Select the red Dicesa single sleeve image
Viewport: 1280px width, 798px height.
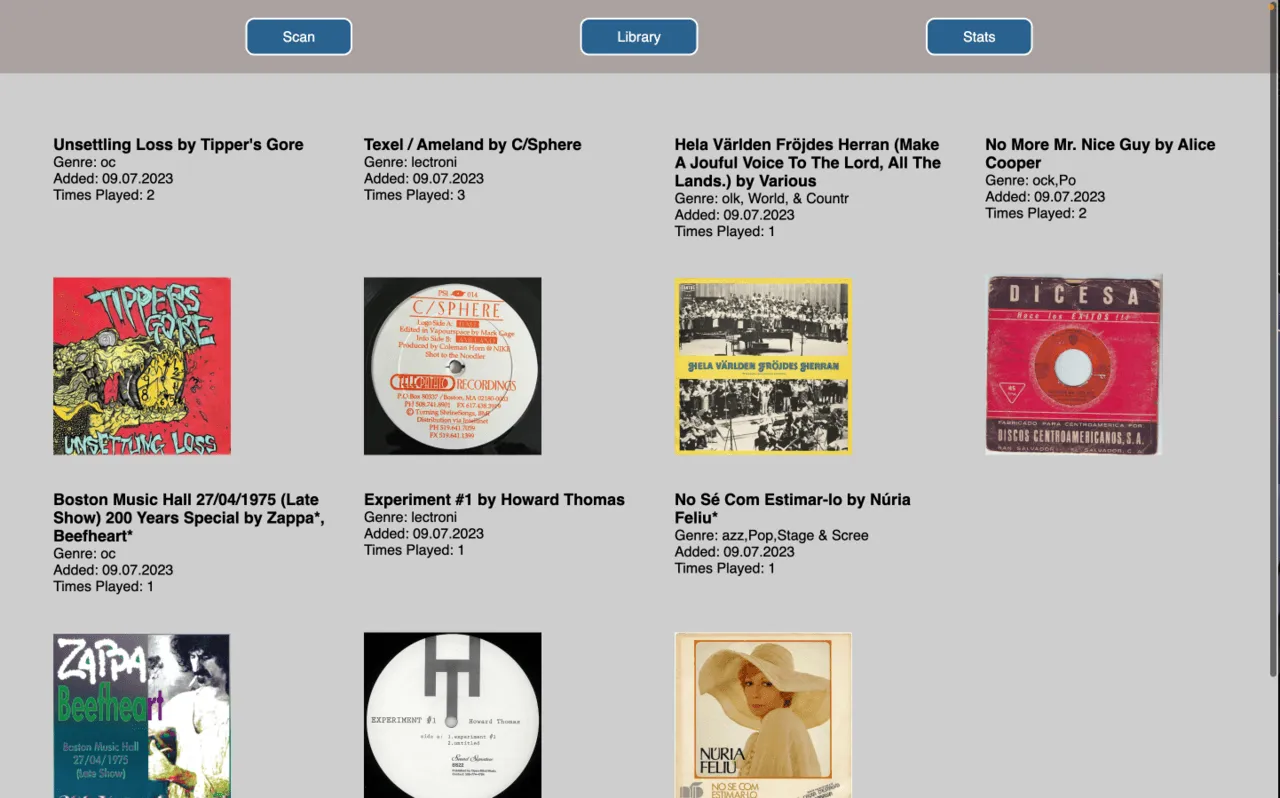click(1074, 366)
